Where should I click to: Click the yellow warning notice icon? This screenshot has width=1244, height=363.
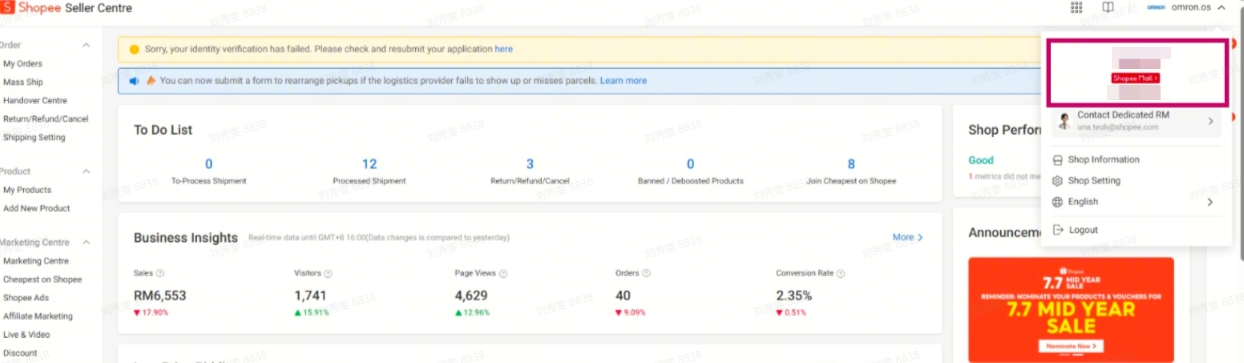(x=134, y=49)
